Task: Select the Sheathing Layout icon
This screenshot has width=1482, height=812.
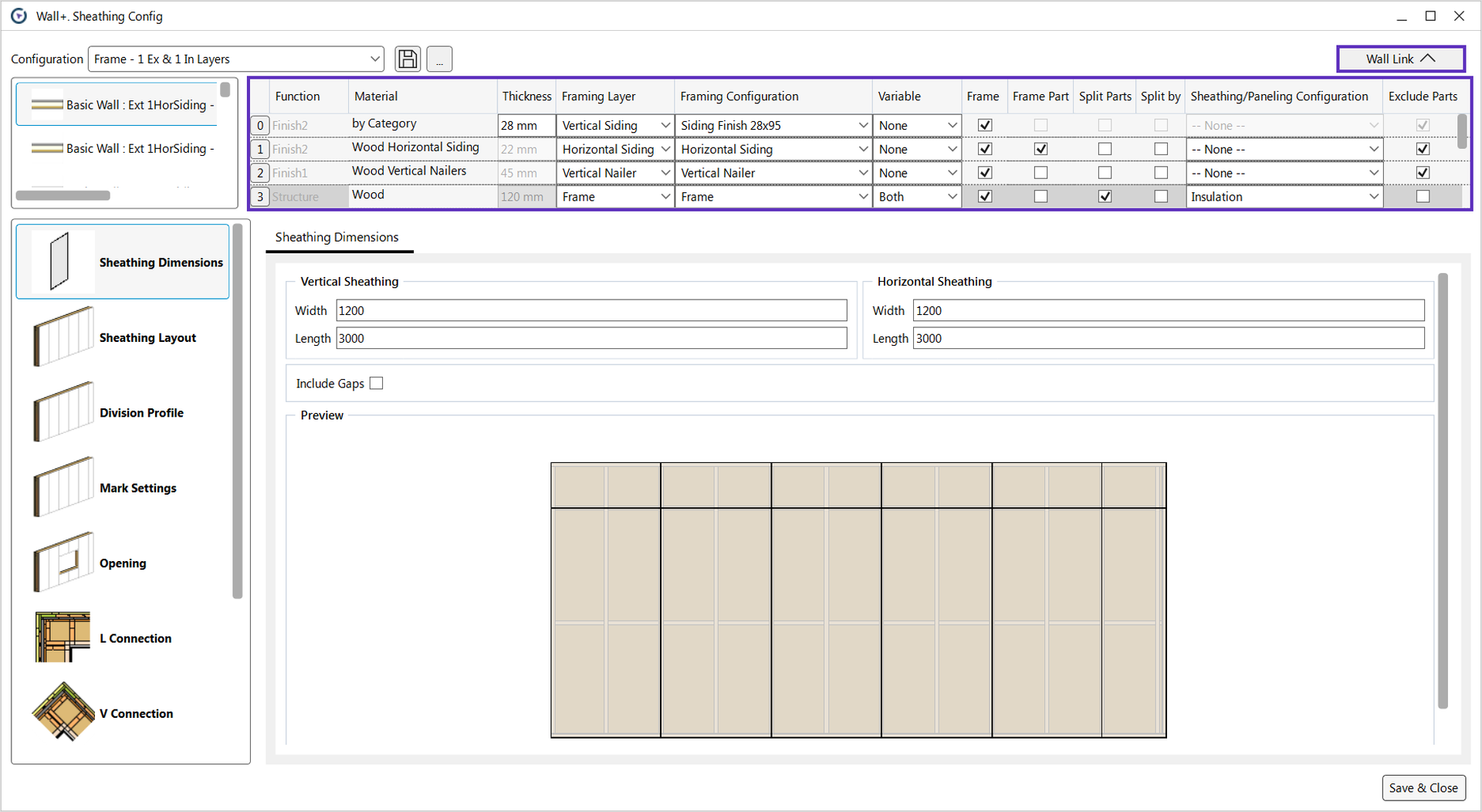Action: [63, 337]
